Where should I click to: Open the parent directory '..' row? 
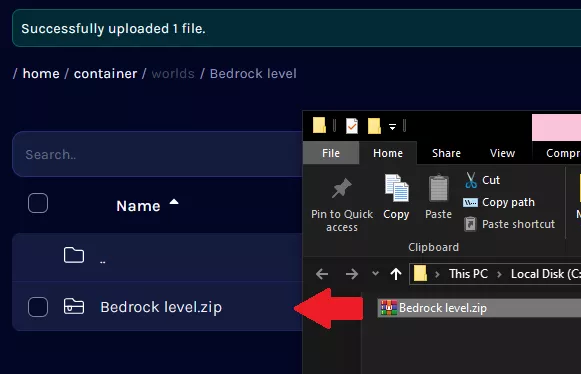(x=158, y=256)
